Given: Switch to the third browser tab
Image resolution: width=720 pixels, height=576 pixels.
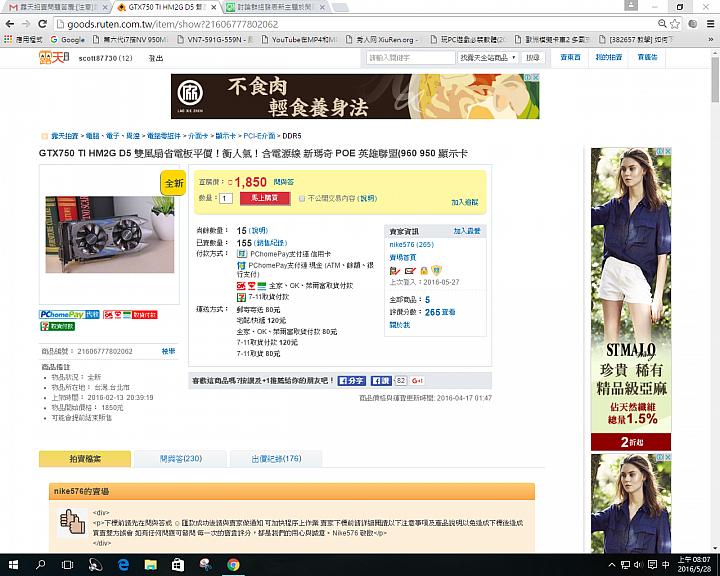Looking at the screenshot, I should click(276, 7).
